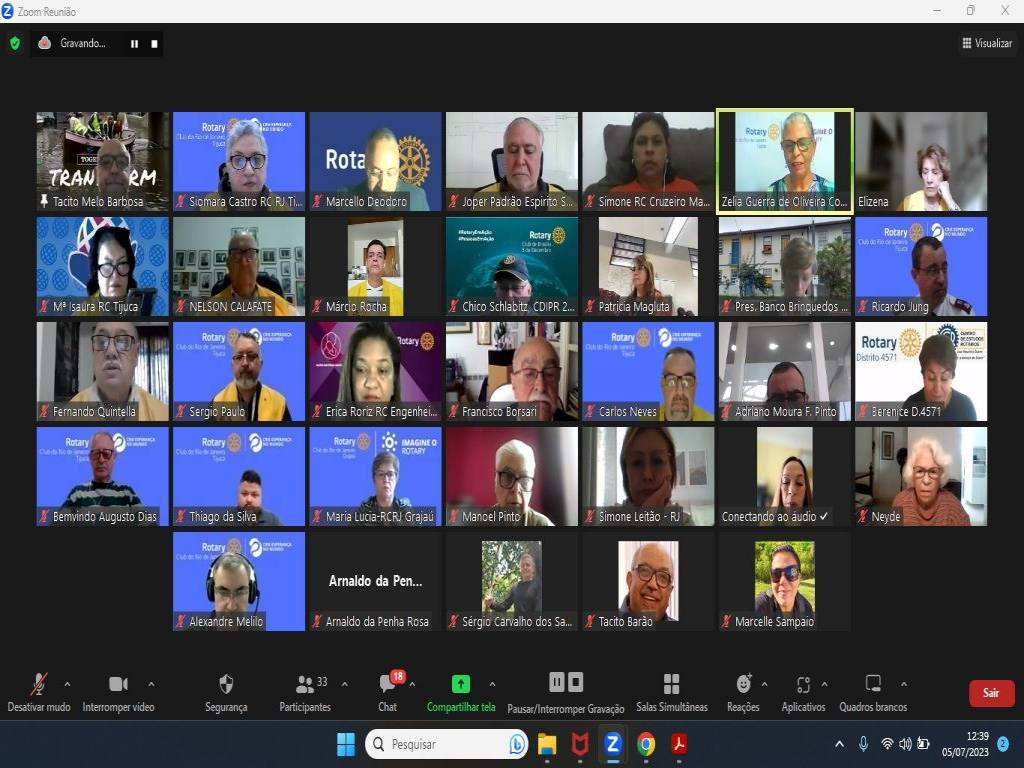Screen dimensions: 1024x768
Task: Expand video options arrow beside Interromper vídeo
Action: [x=151, y=684]
